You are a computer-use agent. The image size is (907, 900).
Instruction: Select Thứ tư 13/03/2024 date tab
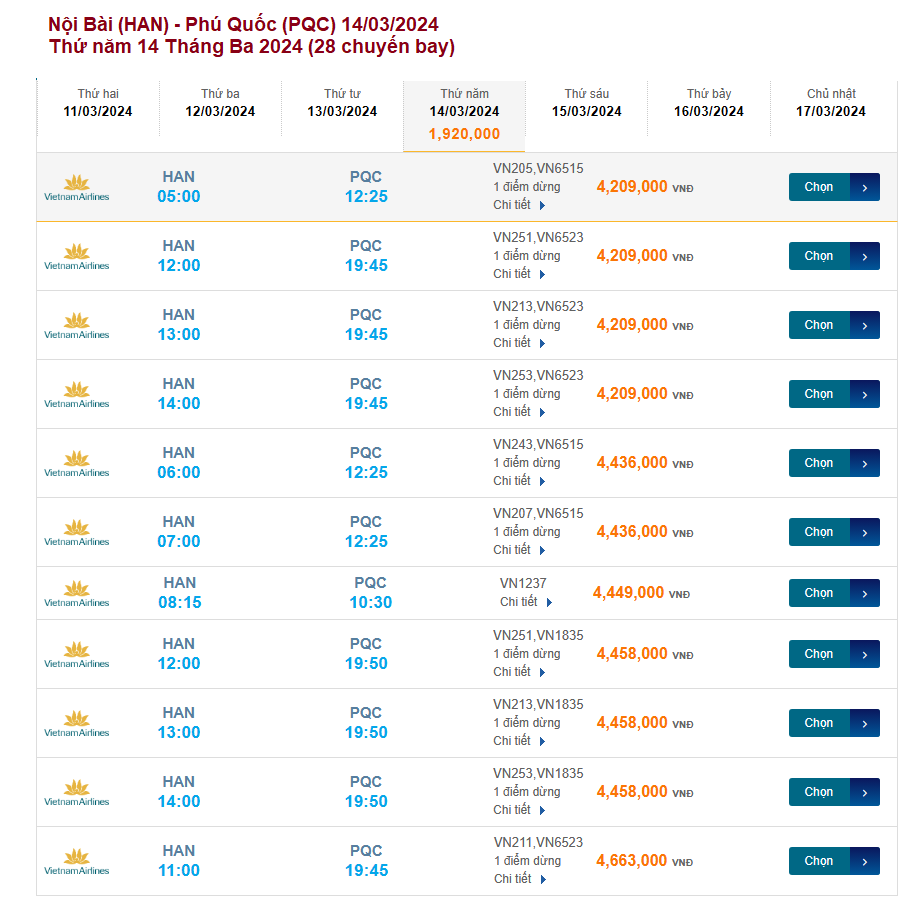[x=342, y=103]
